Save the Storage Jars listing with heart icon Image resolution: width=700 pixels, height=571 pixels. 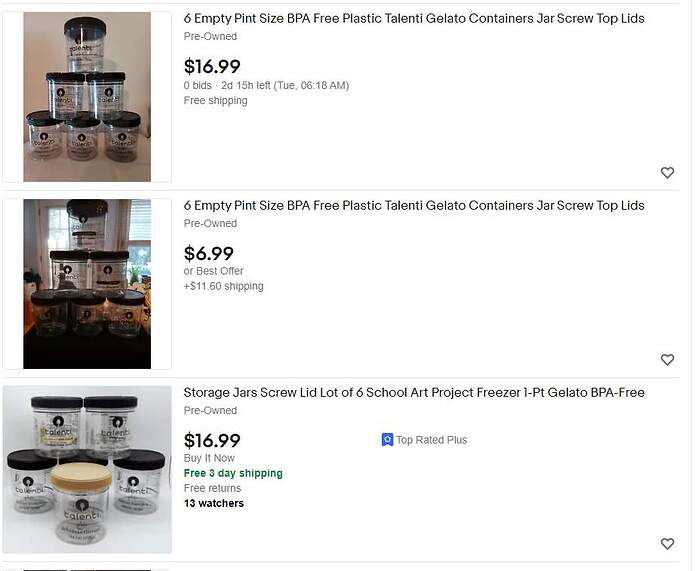[667, 544]
